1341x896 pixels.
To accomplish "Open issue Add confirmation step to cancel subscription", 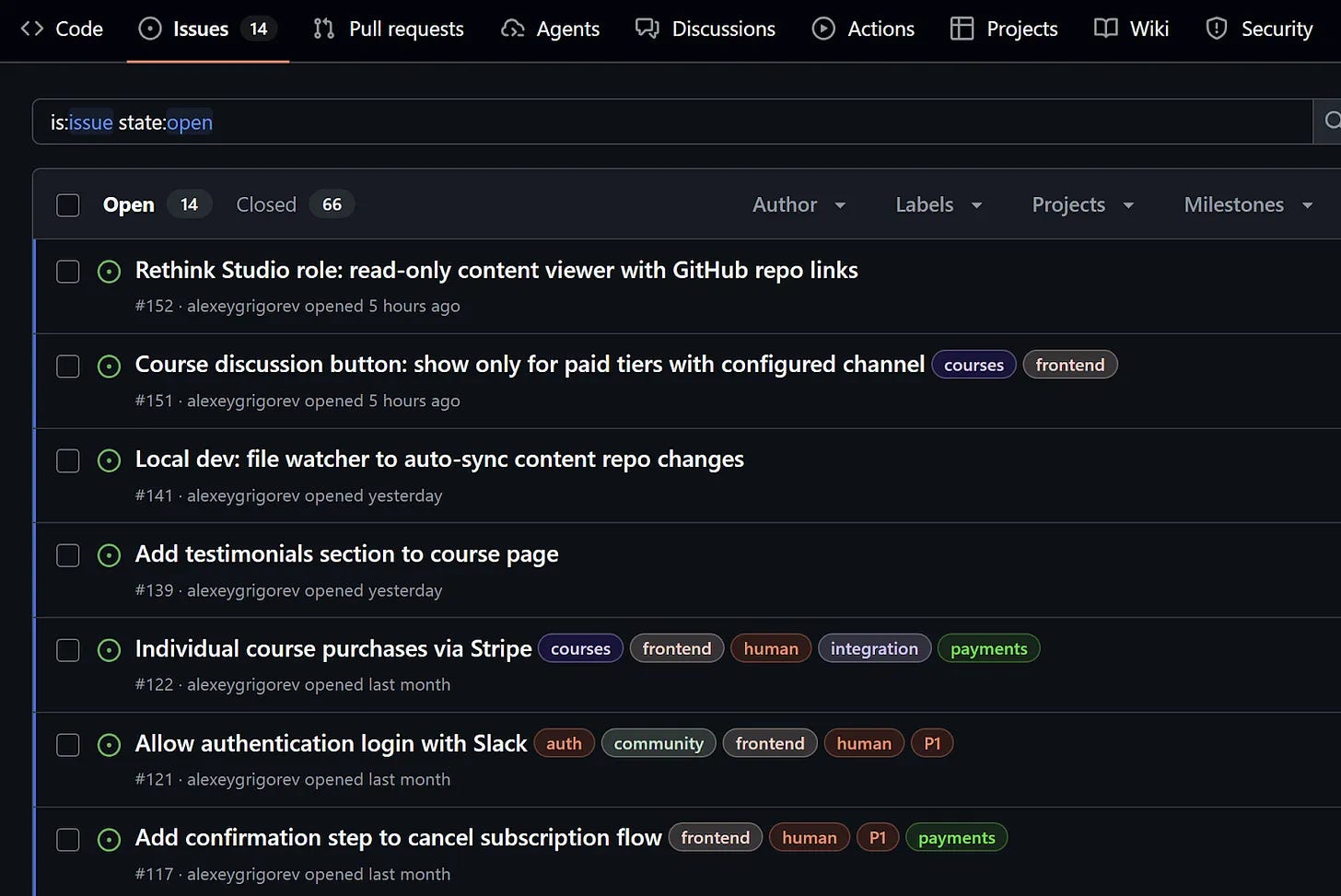I will (x=398, y=837).
